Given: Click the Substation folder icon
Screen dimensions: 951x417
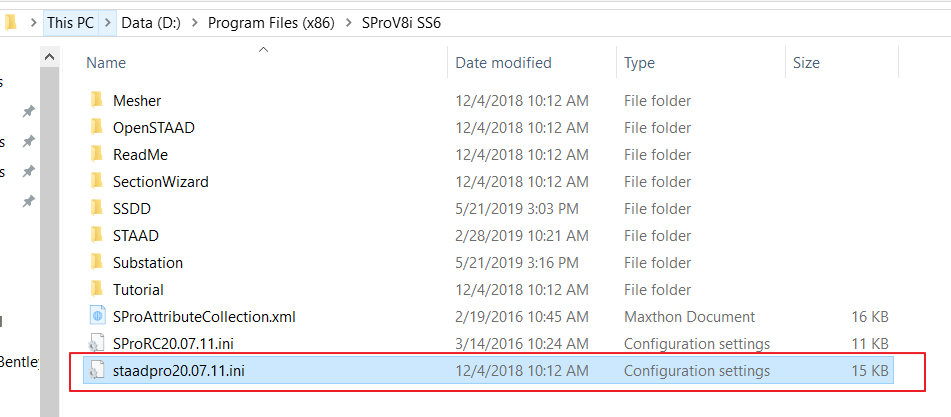Looking at the screenshot, I should [x=96, y=262].
